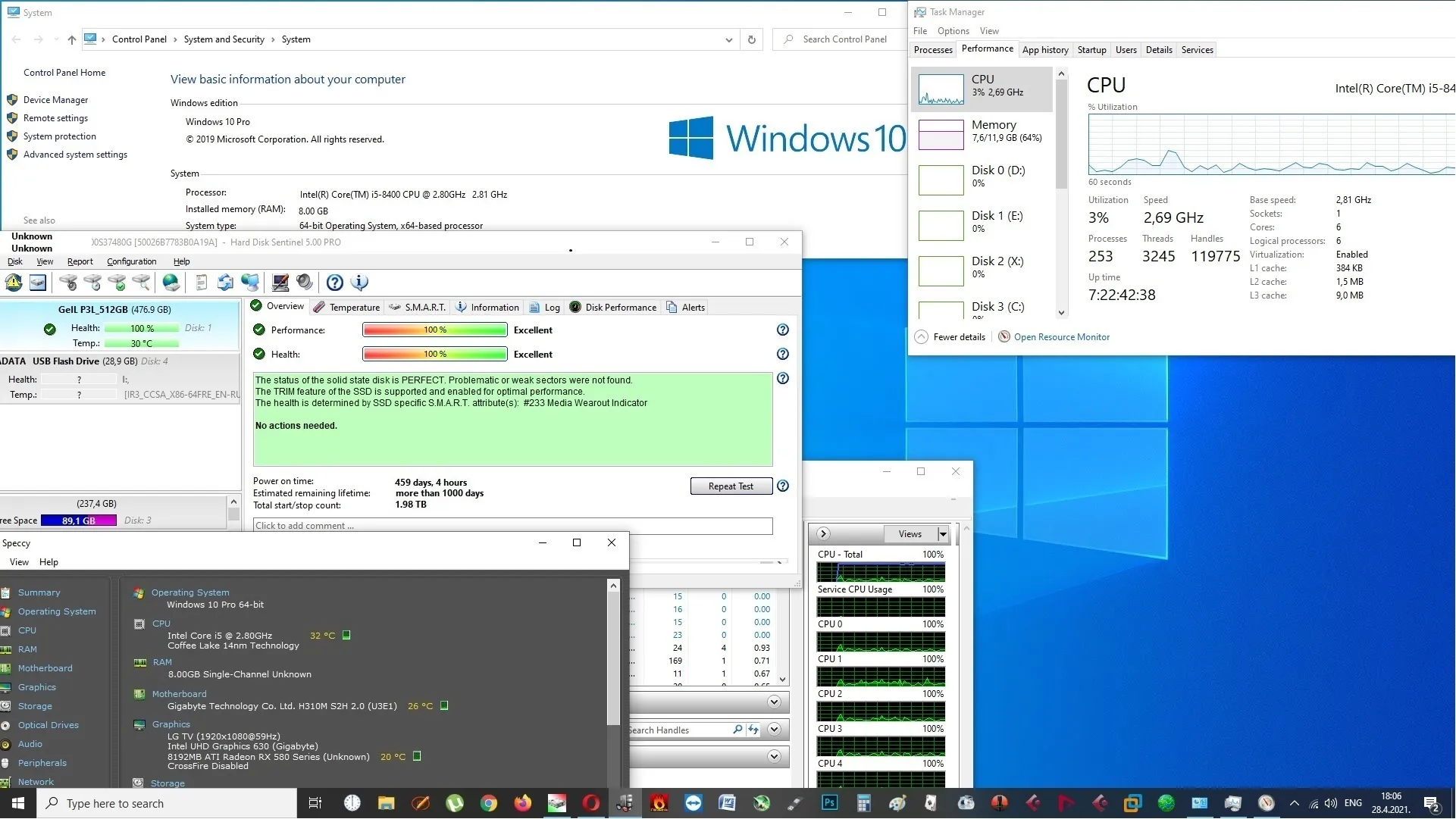Collapse the graphs pane arrow in Resource Monitor
This screenshot has height=819, width=1456.
[x=824, y=534]
